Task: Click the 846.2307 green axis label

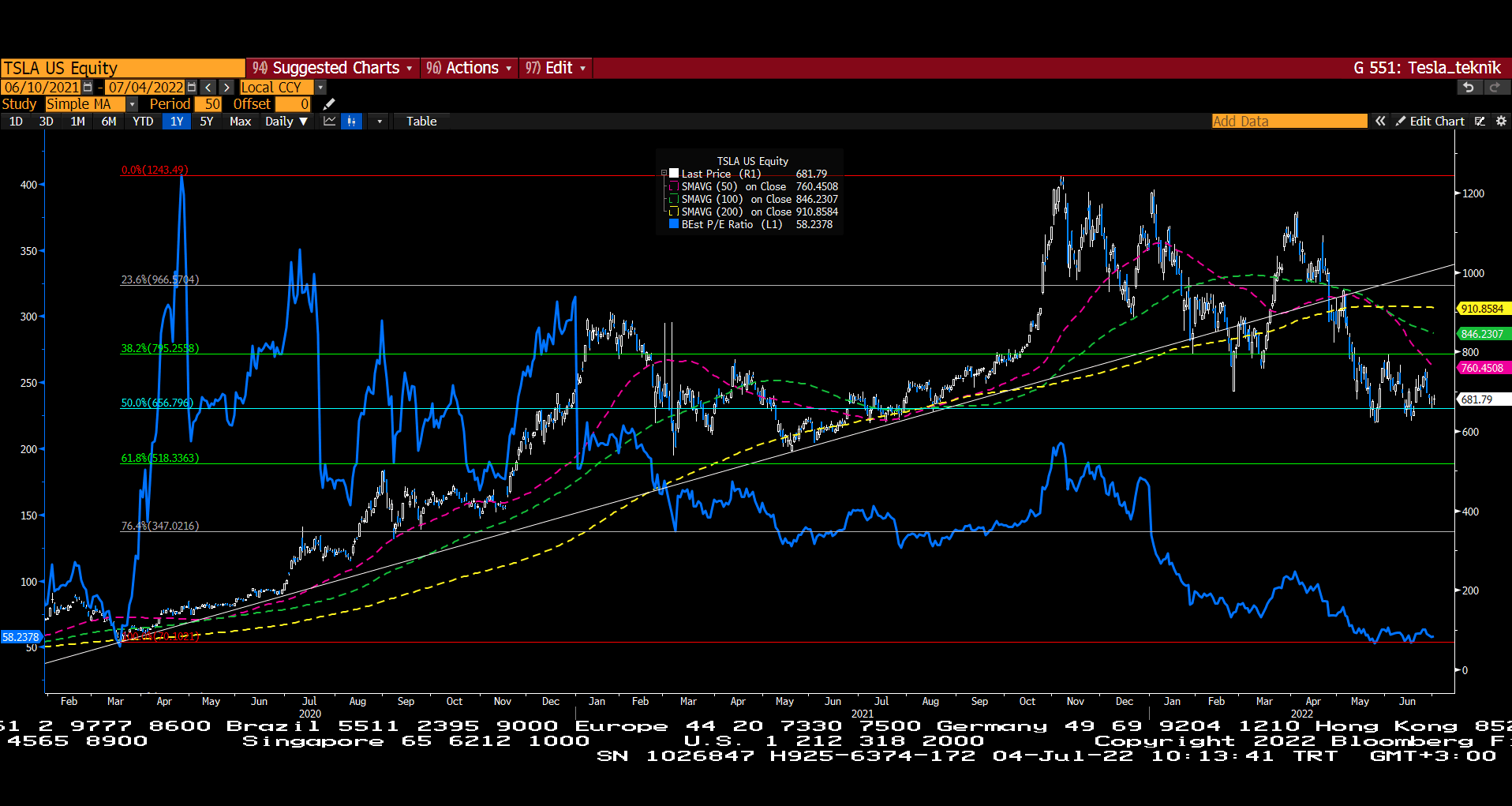Action: 1483,335
